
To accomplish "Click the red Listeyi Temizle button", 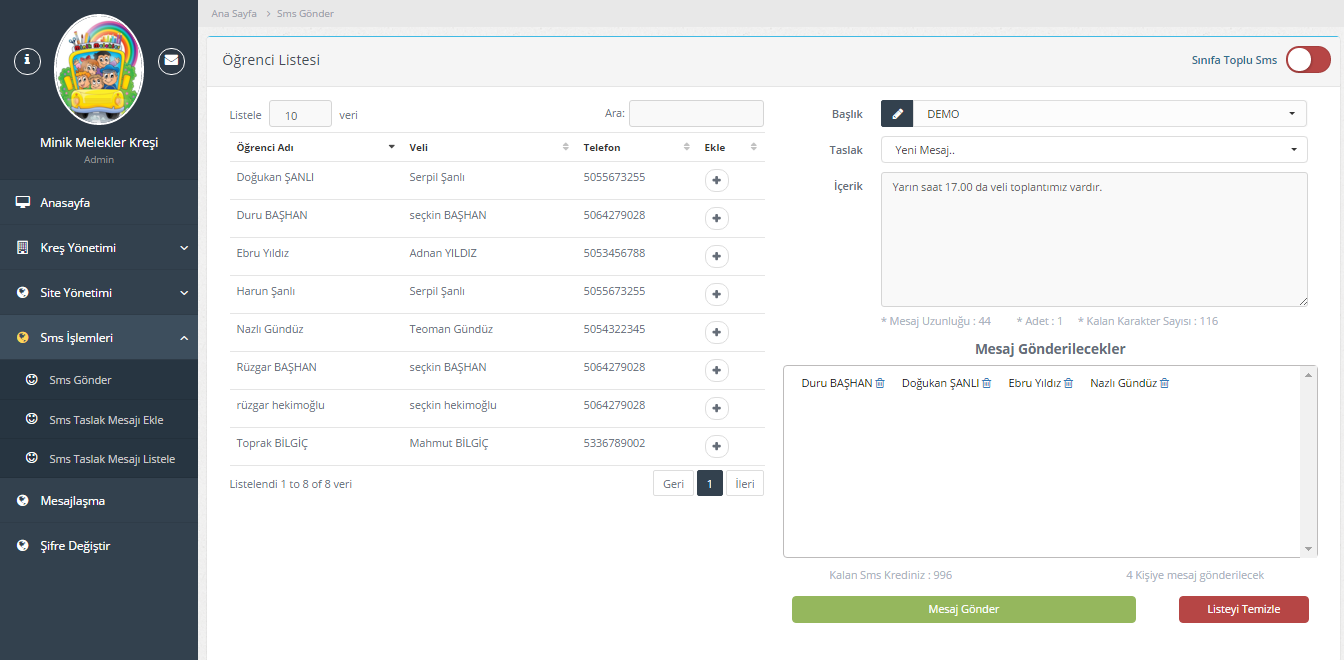I will [1243, 609].
